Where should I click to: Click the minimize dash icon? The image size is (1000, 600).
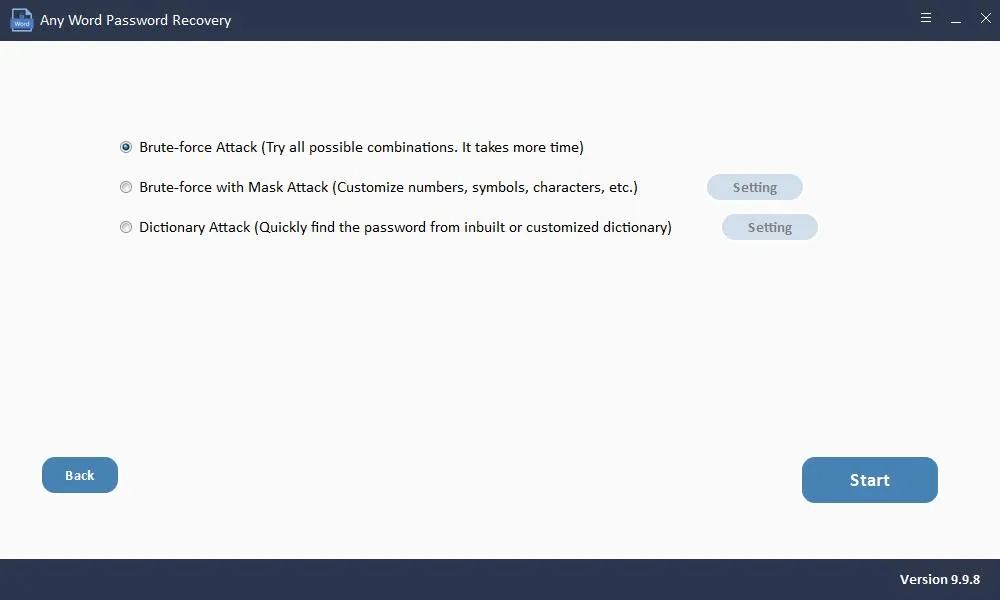point(955,18)
